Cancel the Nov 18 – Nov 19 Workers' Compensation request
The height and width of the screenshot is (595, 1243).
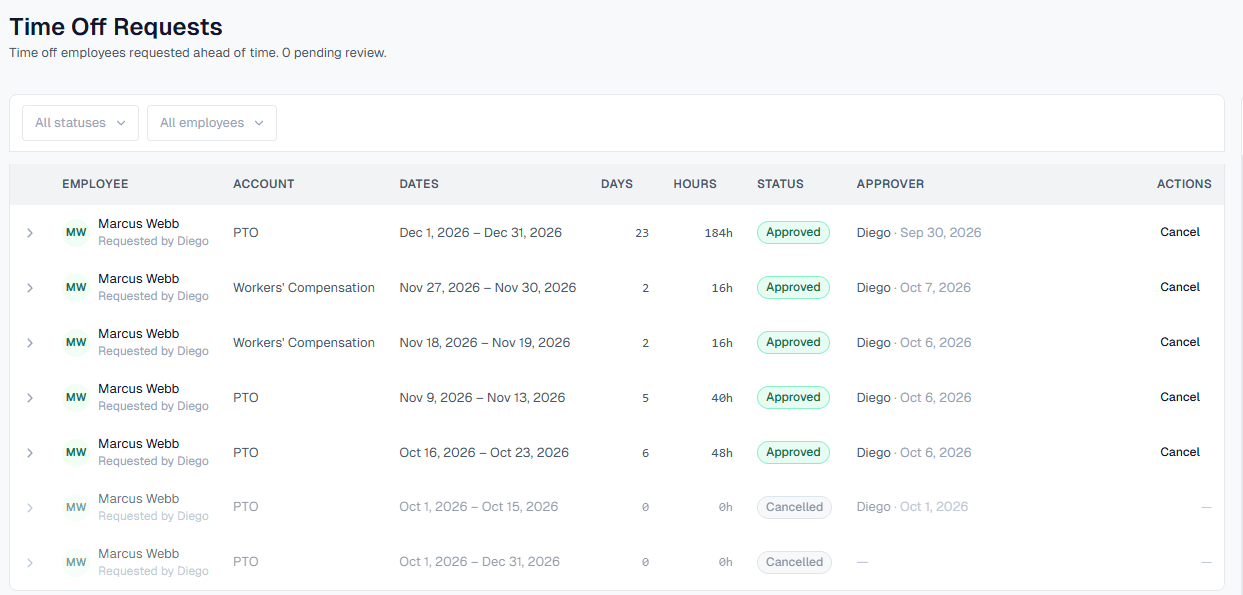click(1180, 342)
